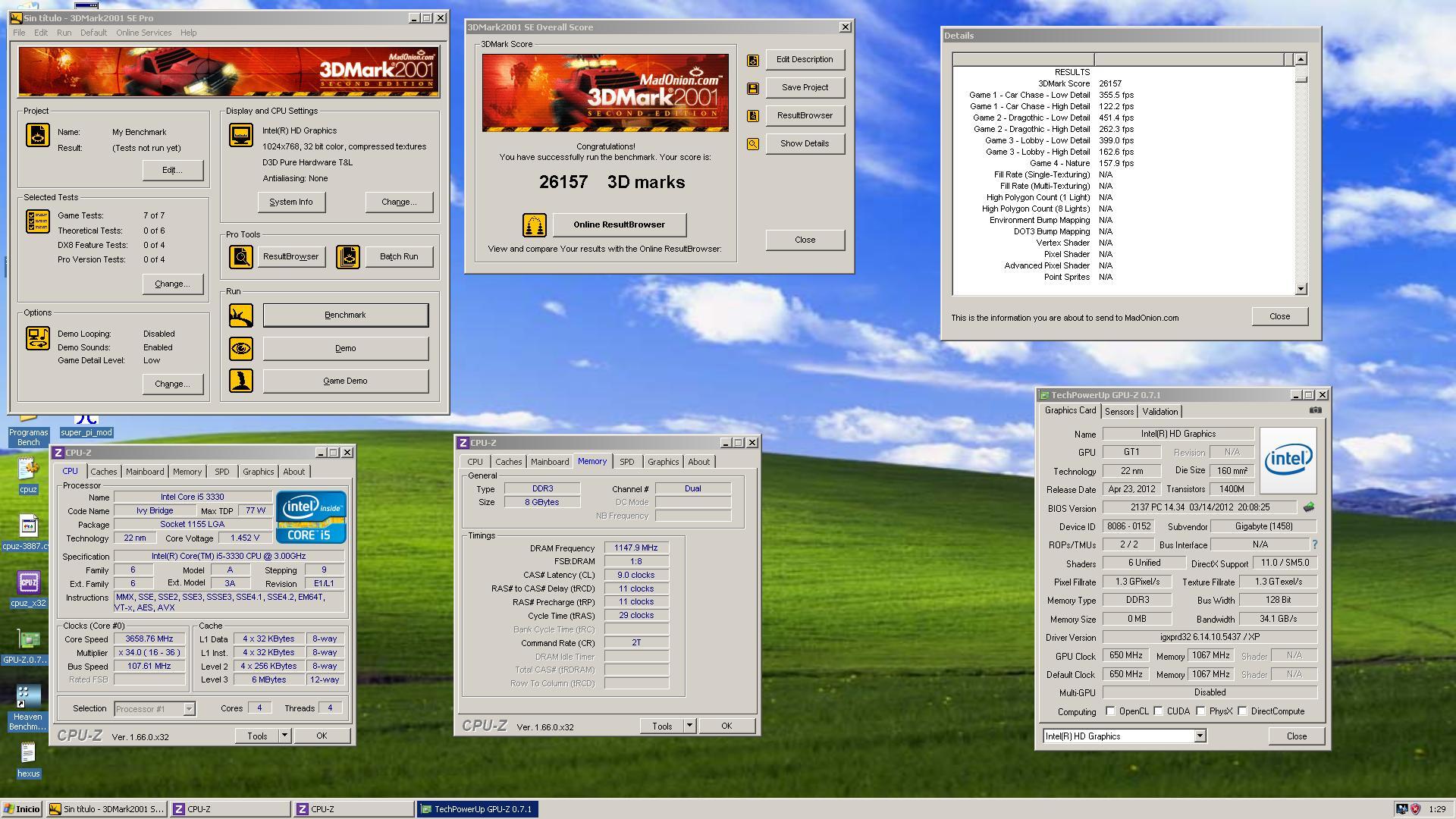The image size is (1456, 819).
Task: Open the GPU selection dropdown in GPU-Z
Action: click(x=1200, y=736)
